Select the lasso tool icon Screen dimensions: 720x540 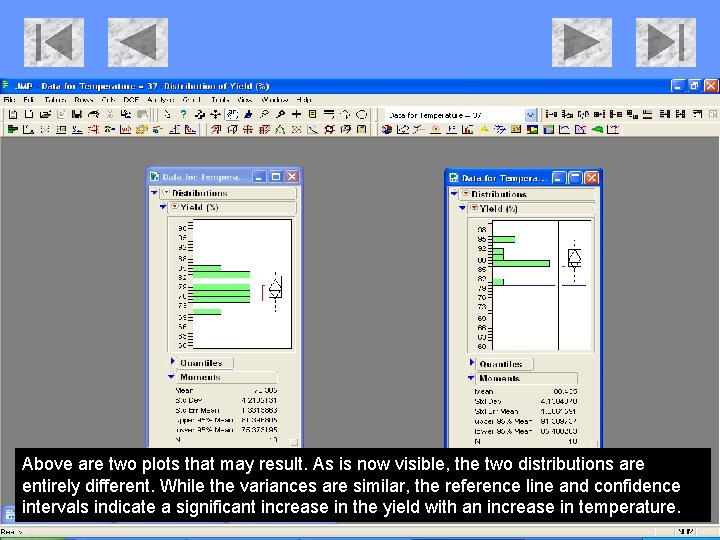[x=264, y=114]
